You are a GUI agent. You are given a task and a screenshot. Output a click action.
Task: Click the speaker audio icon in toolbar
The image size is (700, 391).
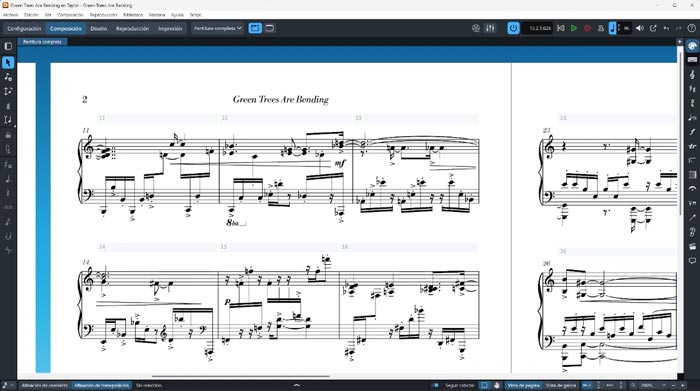click(x=639, y=28)
